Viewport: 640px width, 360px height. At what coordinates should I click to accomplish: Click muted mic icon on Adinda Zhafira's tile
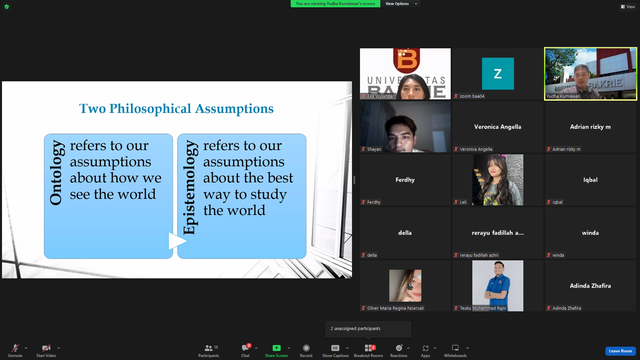(x=549, y=308)
